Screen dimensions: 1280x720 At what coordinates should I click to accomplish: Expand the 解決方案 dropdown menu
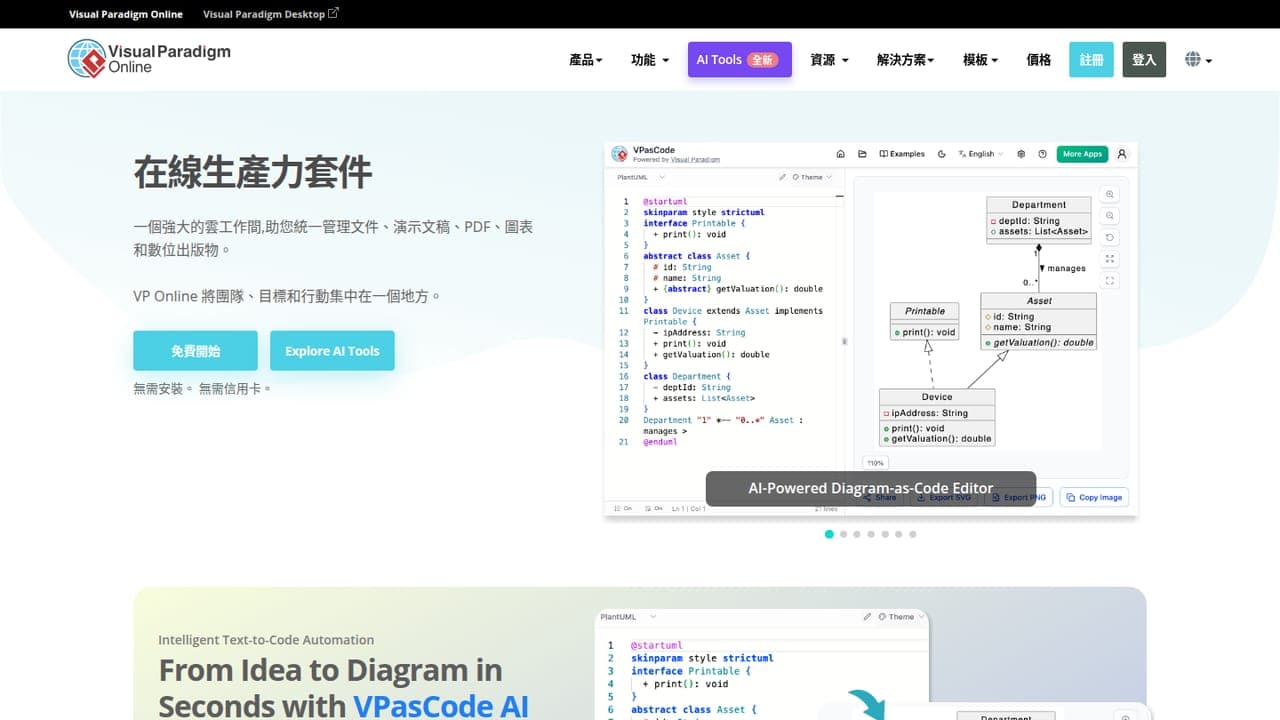pos(905,60)
